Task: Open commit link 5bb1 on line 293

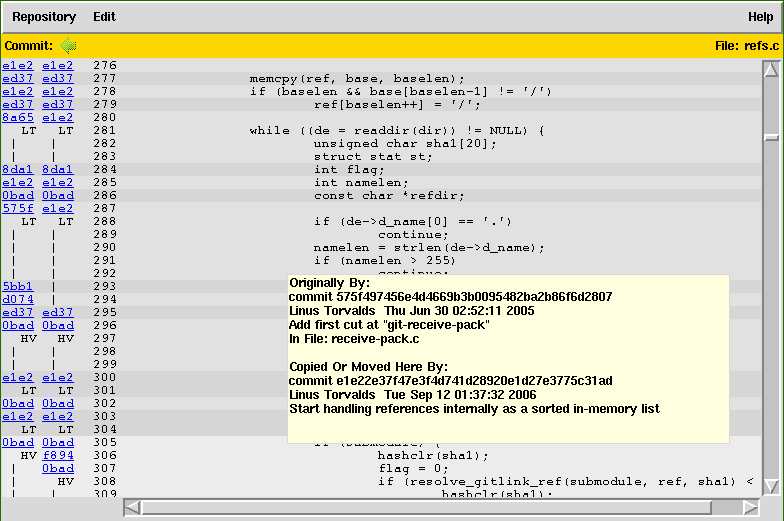Action: click(x=18, y=286)
